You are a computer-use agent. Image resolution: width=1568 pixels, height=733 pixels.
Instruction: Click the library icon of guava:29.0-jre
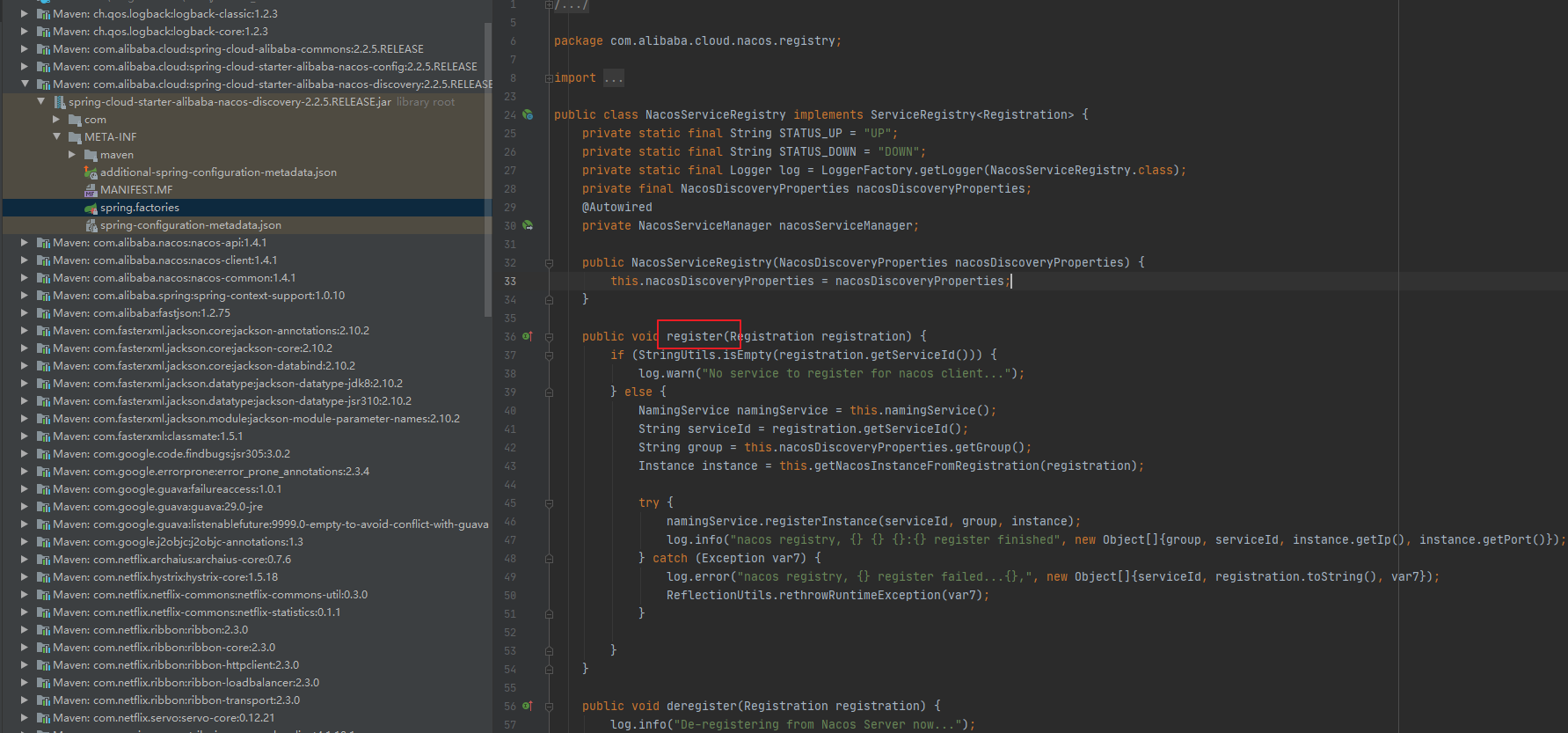coord(43,507)
